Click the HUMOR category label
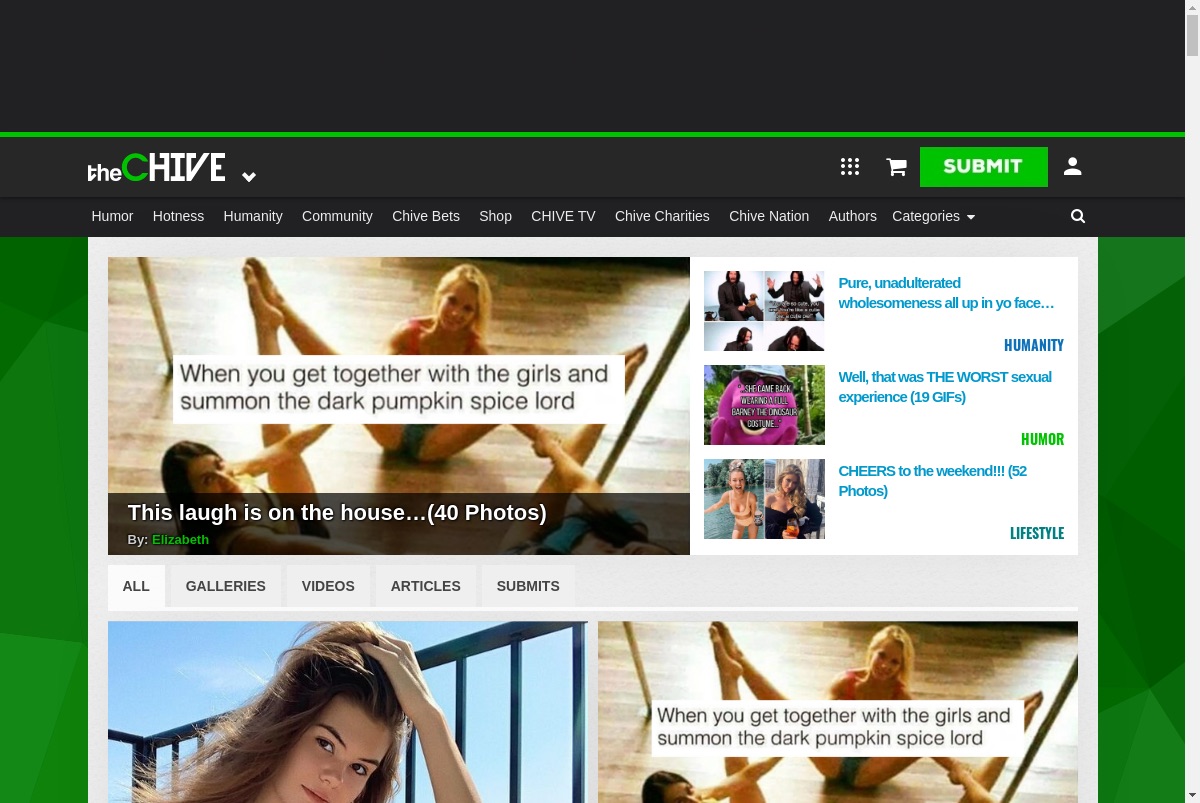 (1042, 439)
